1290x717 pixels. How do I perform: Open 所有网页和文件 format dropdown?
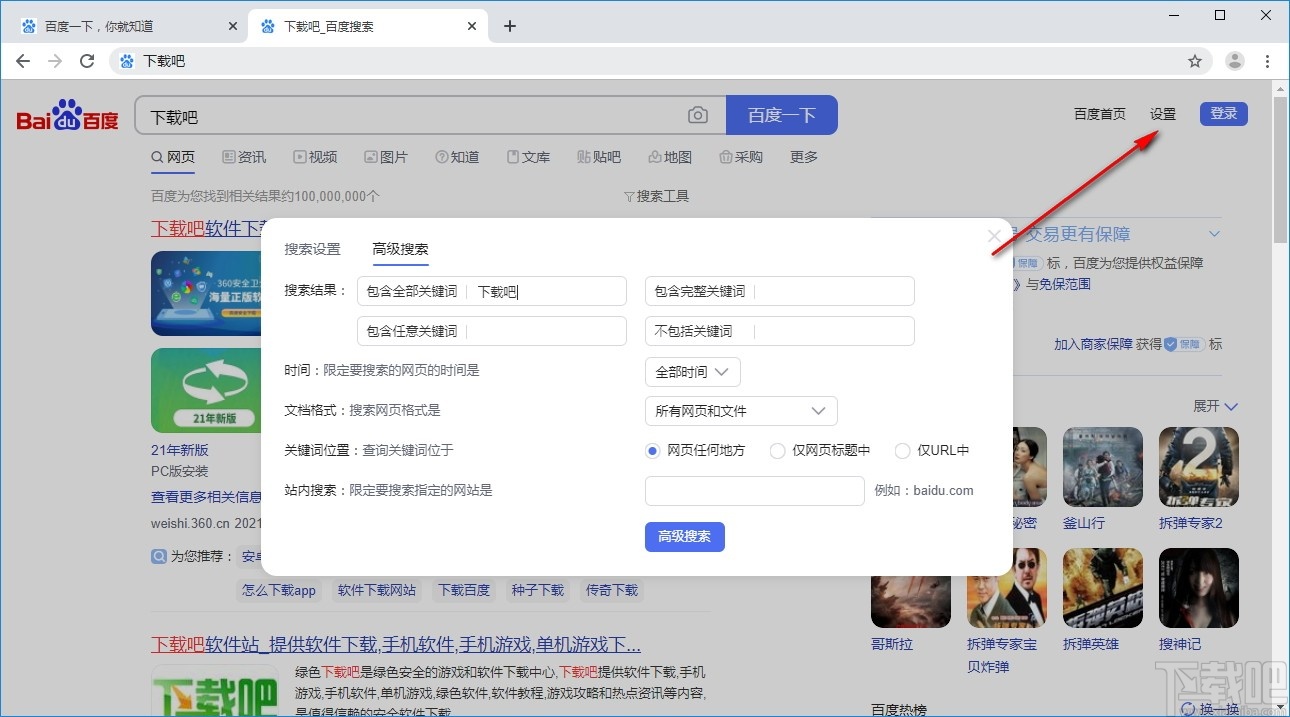click(x=741, y=411)
